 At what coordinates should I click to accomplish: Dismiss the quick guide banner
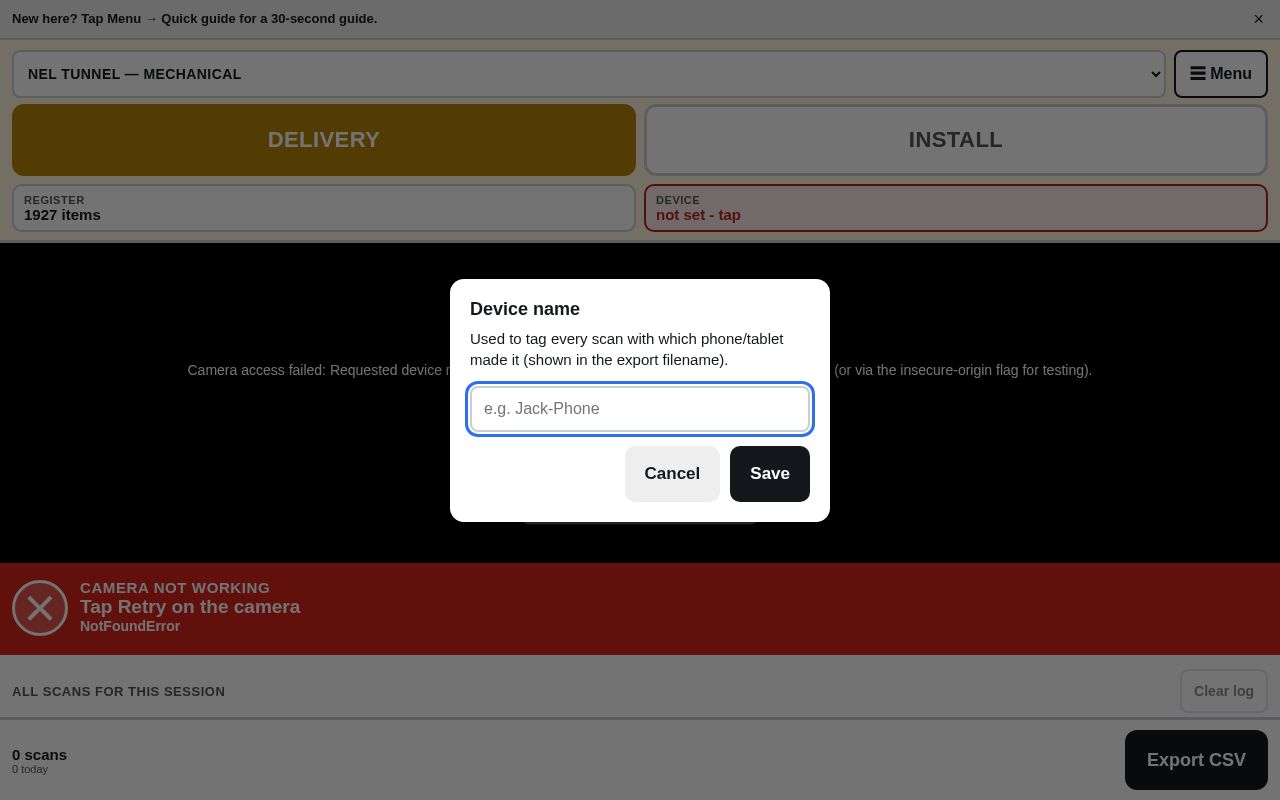click(x=1258, y=19)
